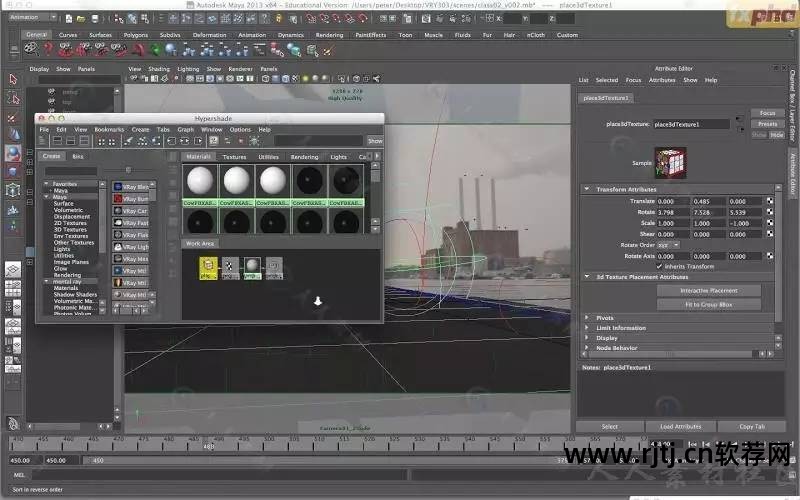
Task: Open the Rotate Order dropdown
Action: coord(668,245)
